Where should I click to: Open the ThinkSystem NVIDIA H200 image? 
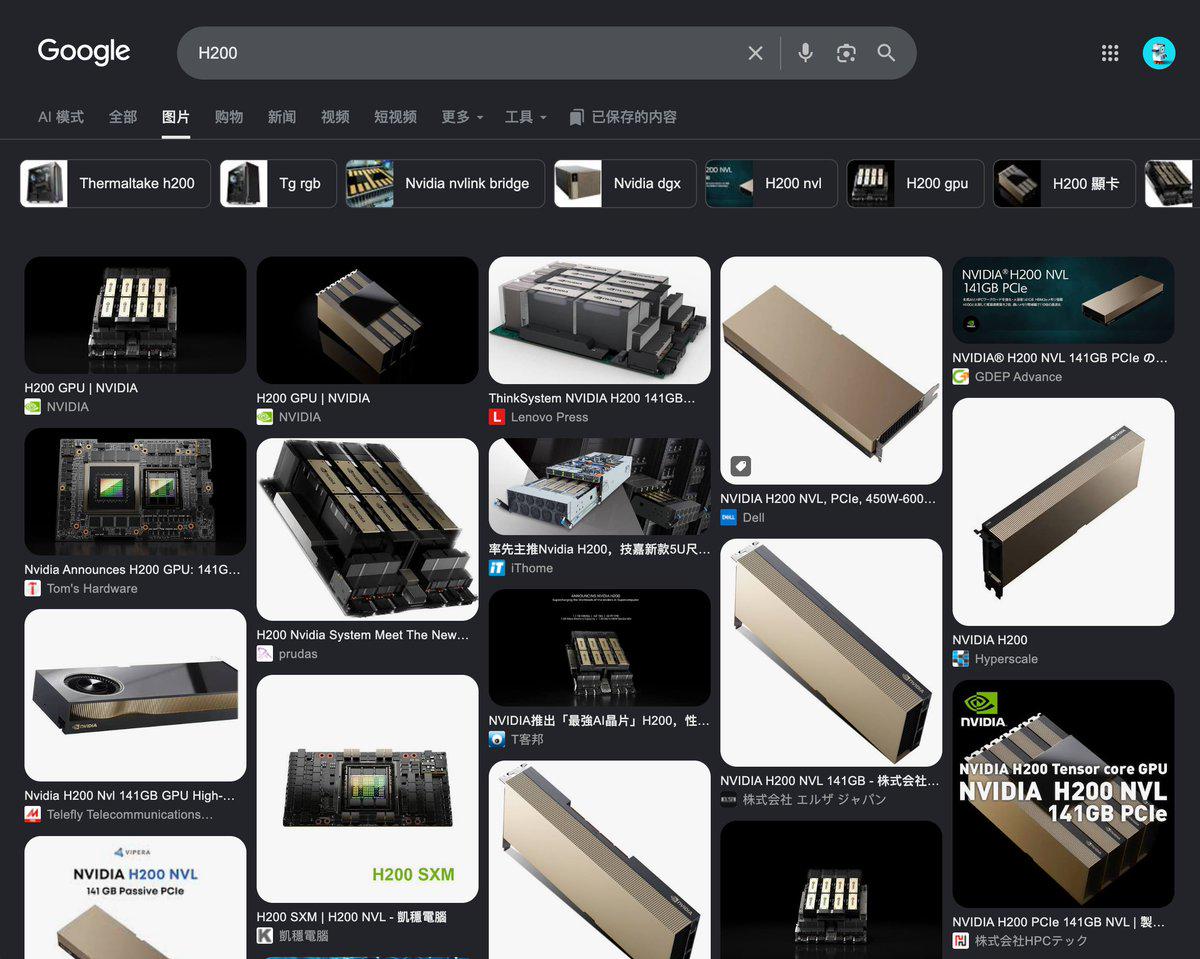(599, 321)
